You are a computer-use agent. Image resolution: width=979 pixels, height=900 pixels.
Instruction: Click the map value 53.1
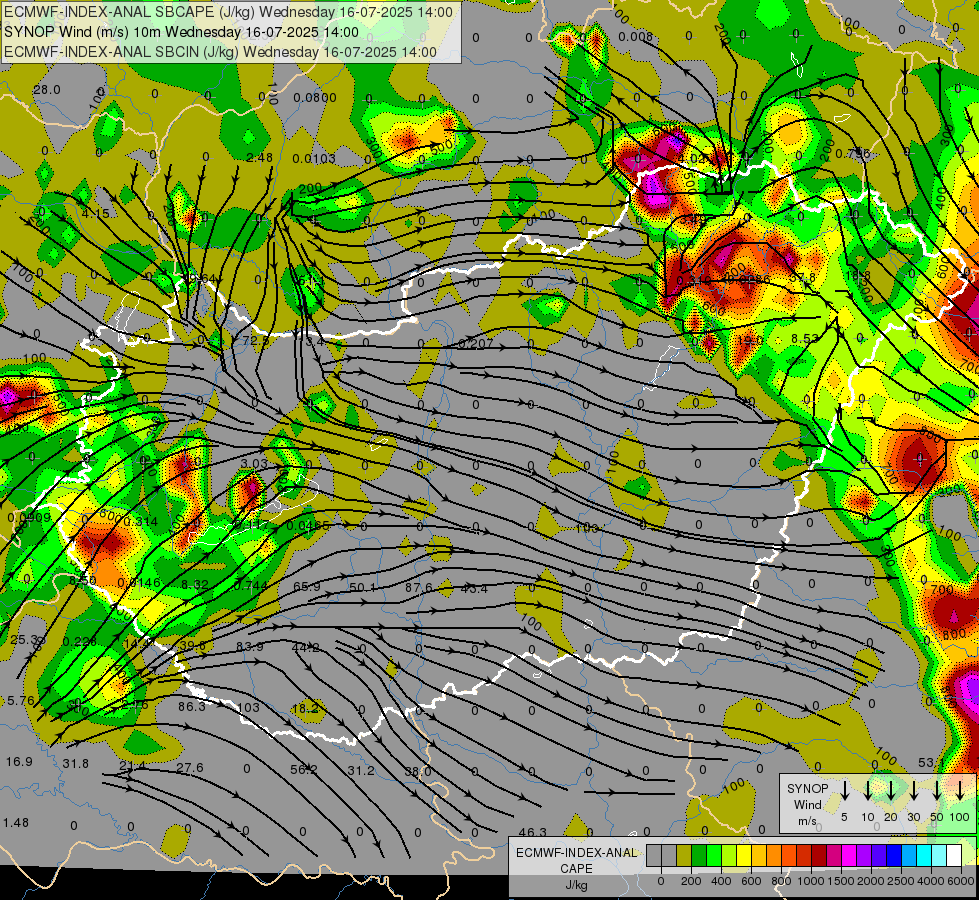[931, 763]
